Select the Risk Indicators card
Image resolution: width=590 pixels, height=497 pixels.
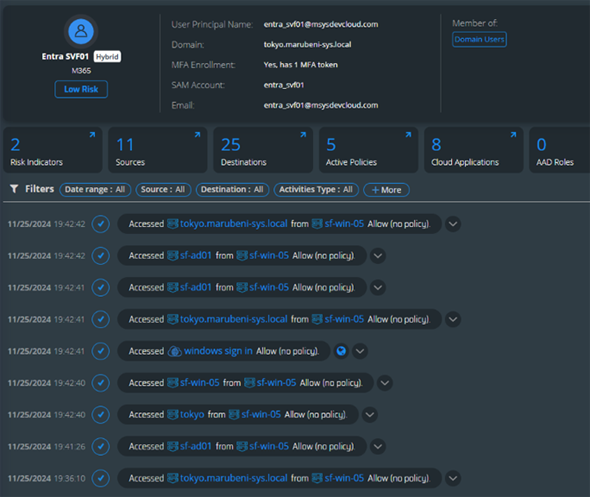point(53,150)
